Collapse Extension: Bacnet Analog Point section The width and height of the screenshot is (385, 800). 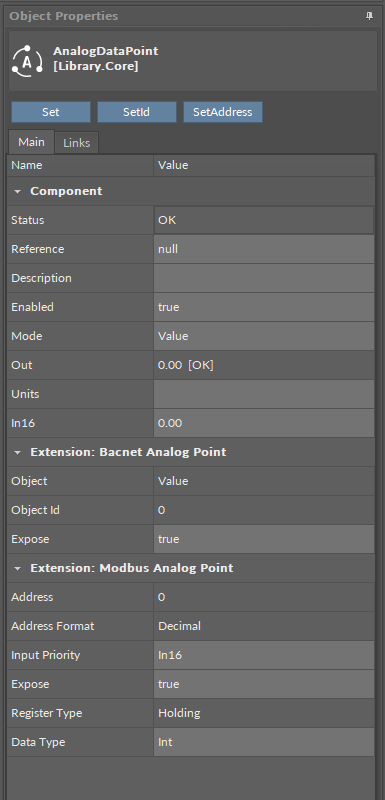[18, 453]
